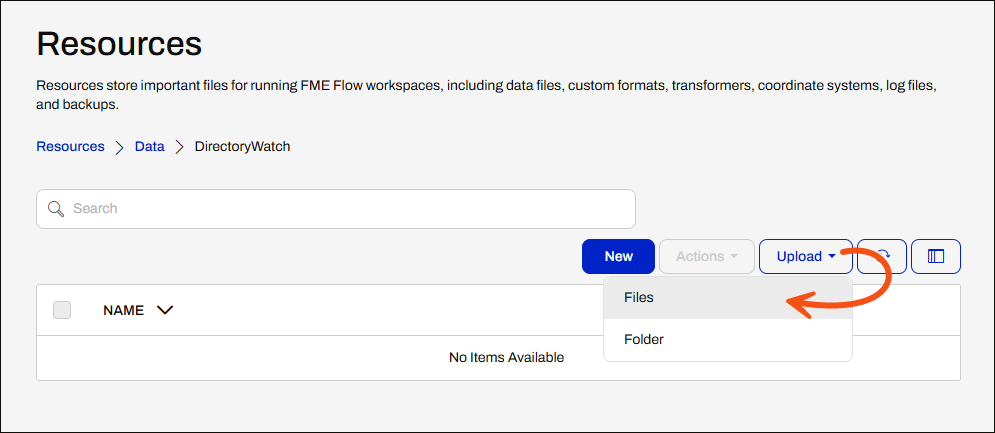Tick the select-all checkbox in table header
Screen dimensions: 995x433
point(62,310)
